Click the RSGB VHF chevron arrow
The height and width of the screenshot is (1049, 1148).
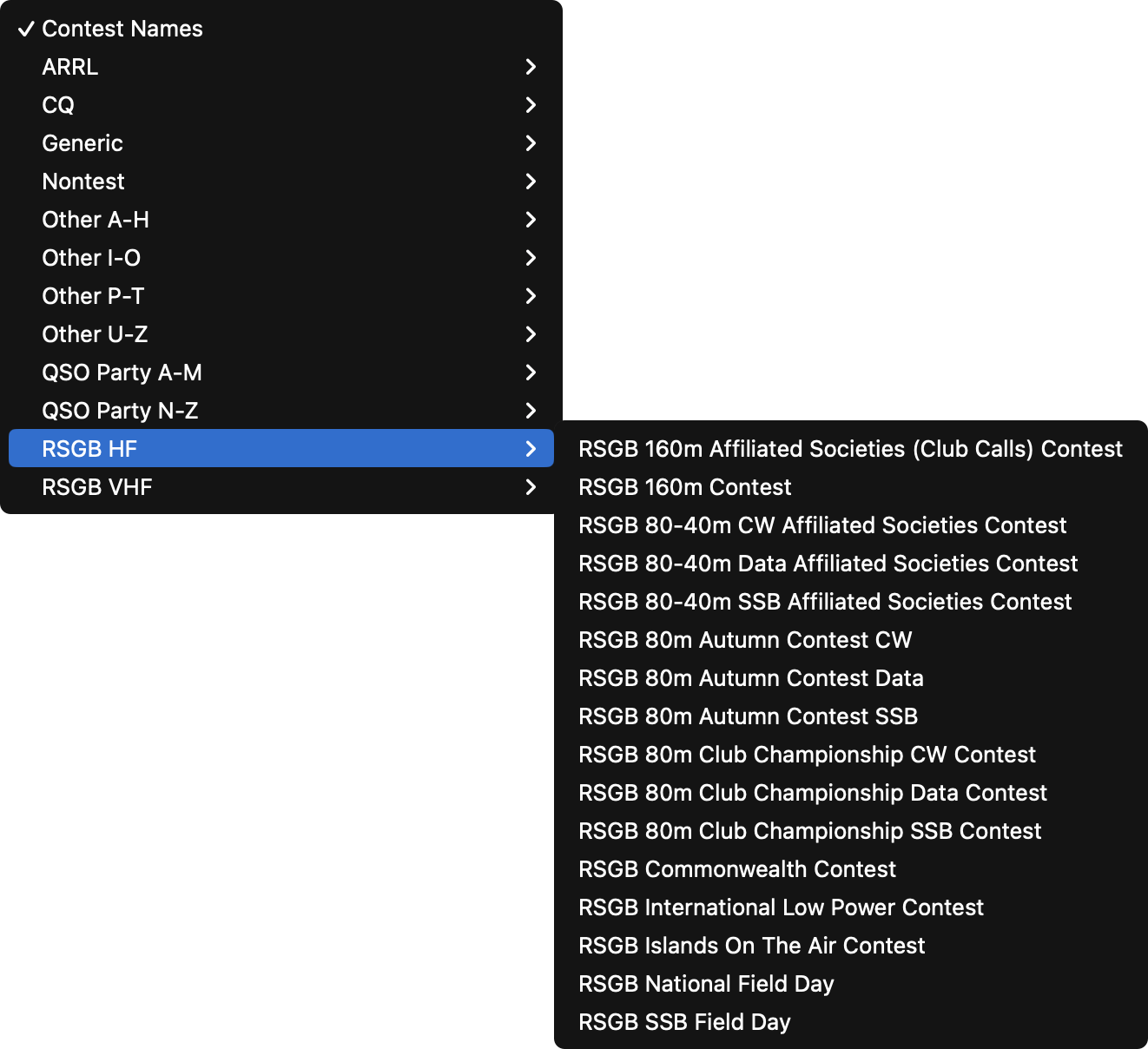pyautogui.click(x=531, y=487)
